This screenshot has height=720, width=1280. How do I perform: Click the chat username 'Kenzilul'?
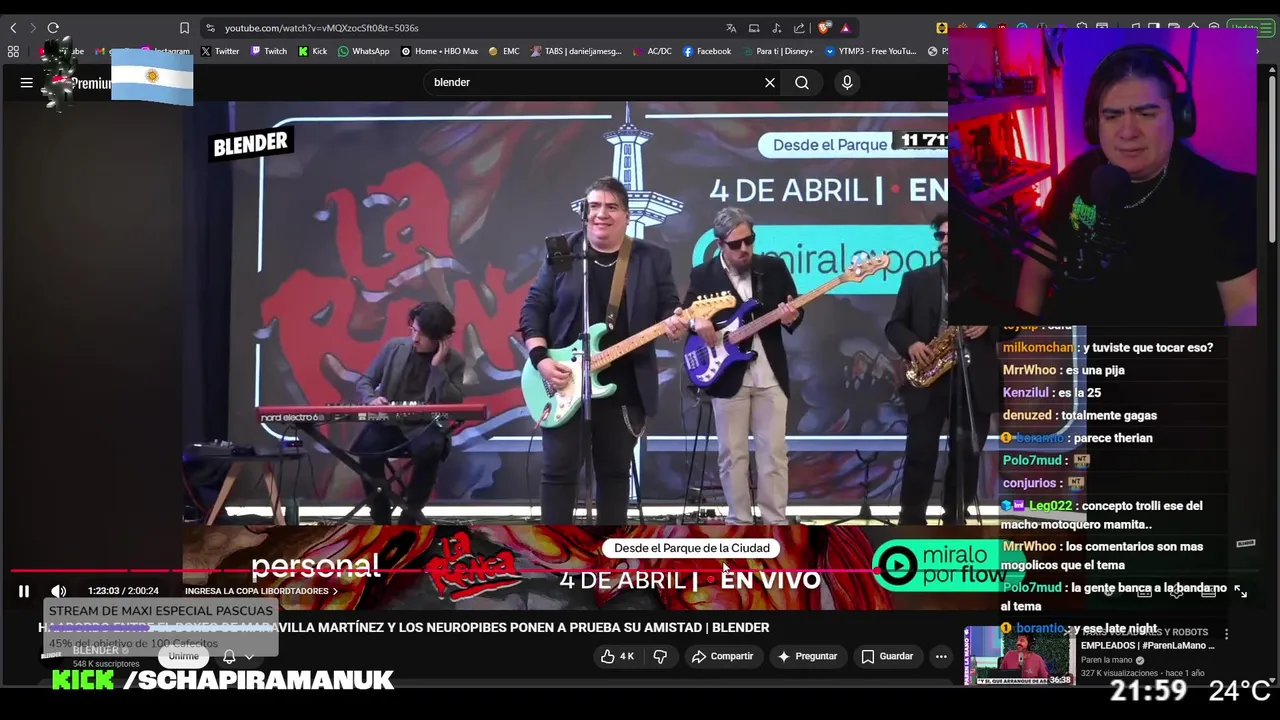(1026, 393)
